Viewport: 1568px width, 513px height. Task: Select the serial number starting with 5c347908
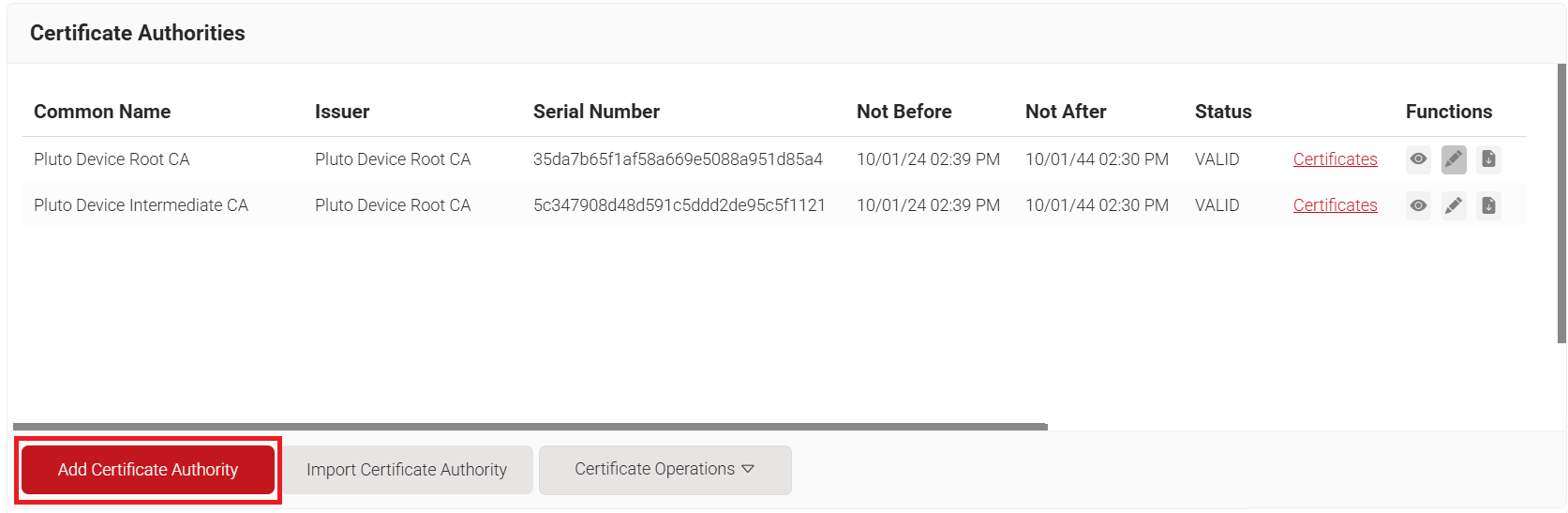pos(679,205)
